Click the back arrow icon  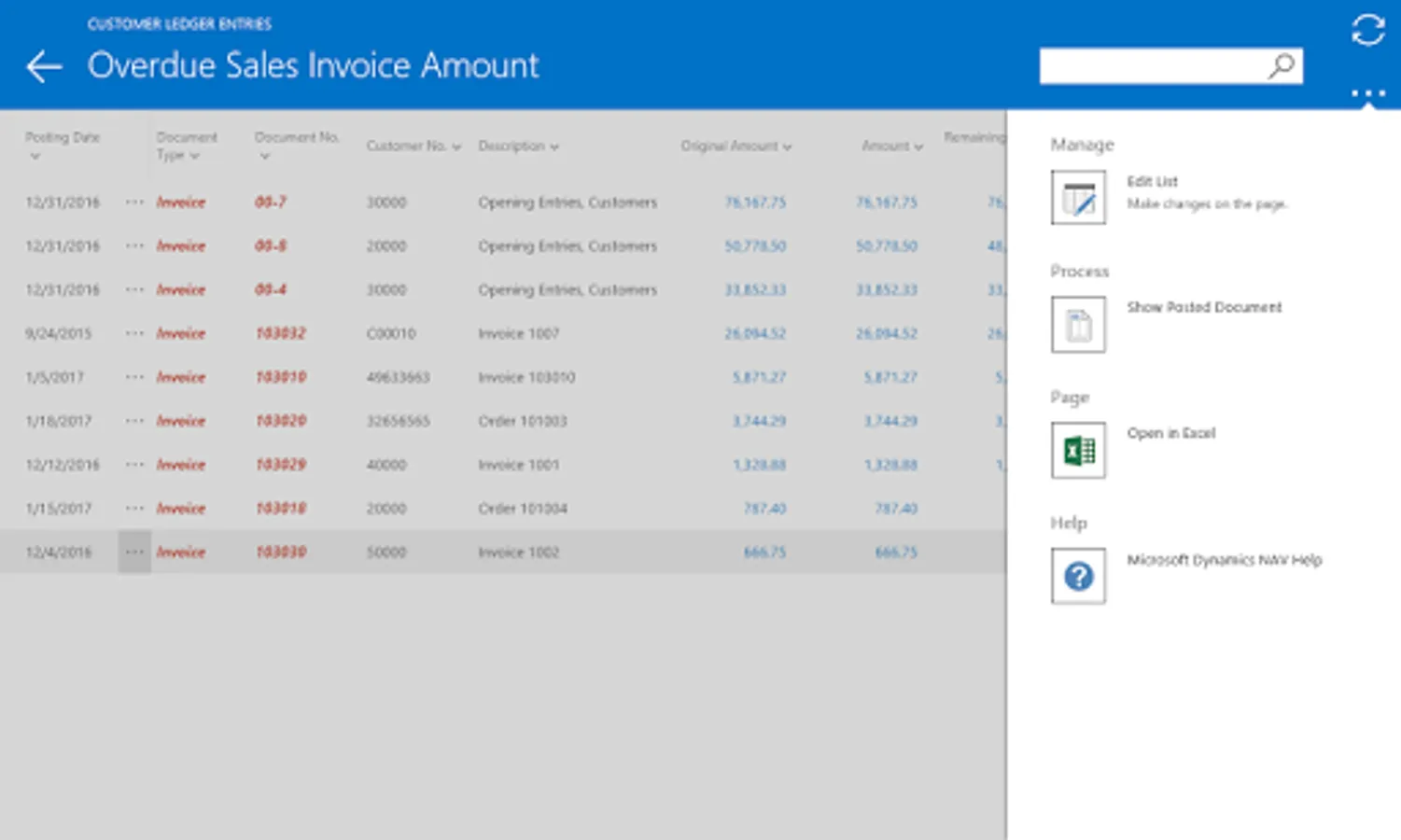[x=44, y=66]
